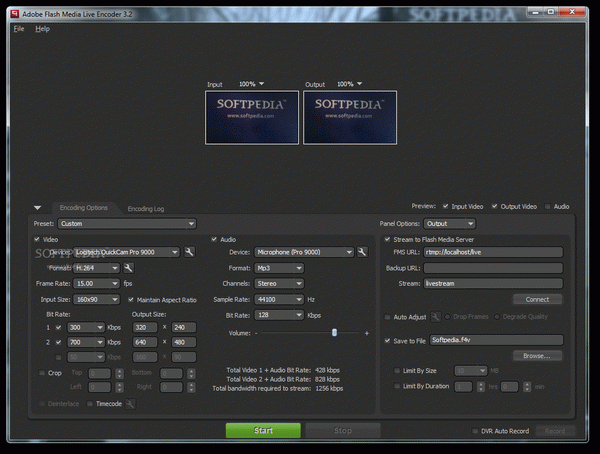Open audio Format Mp3 dropdown
Screen dimensions: 600x454
point(279,268)
